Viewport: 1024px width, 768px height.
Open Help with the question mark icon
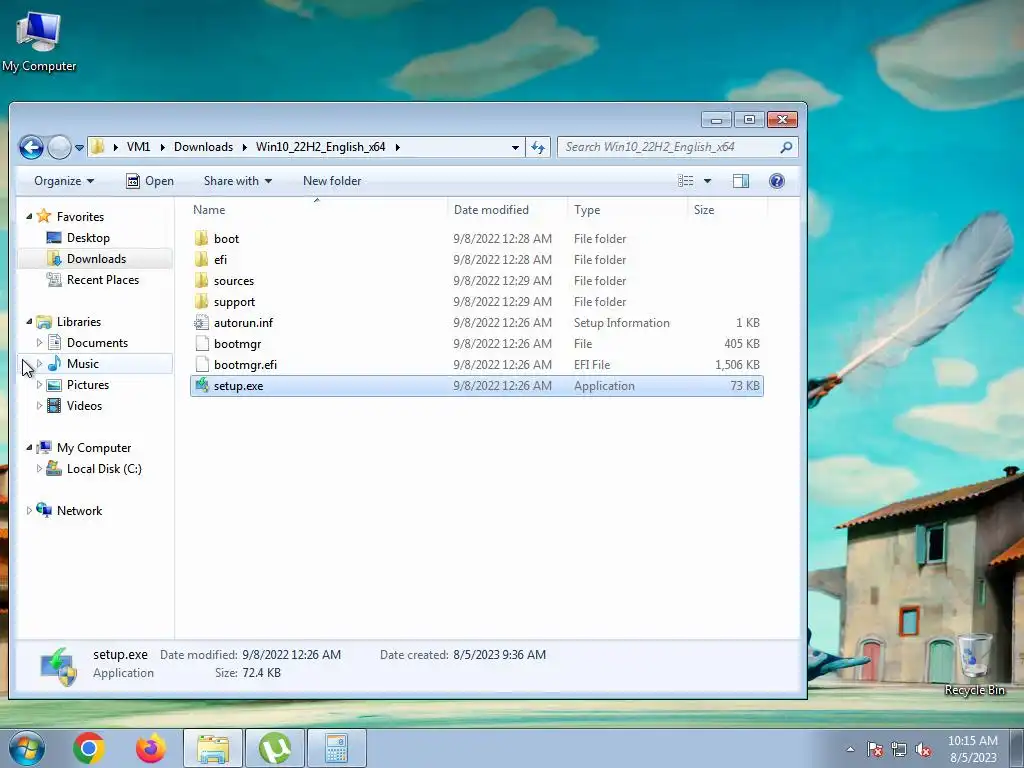776,181
